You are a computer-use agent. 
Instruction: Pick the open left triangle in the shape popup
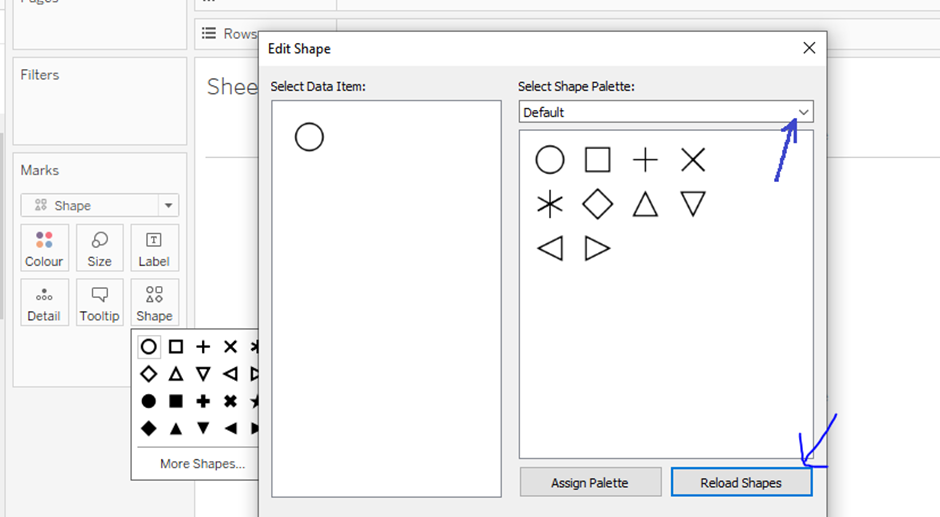pyautogui.click(x=230, y=374)
